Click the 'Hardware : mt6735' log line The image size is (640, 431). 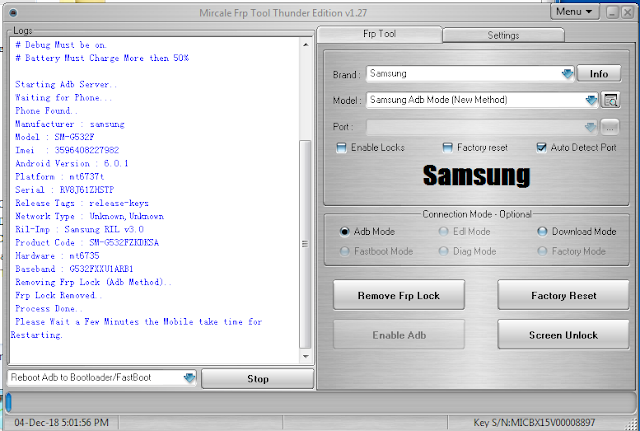57,256
